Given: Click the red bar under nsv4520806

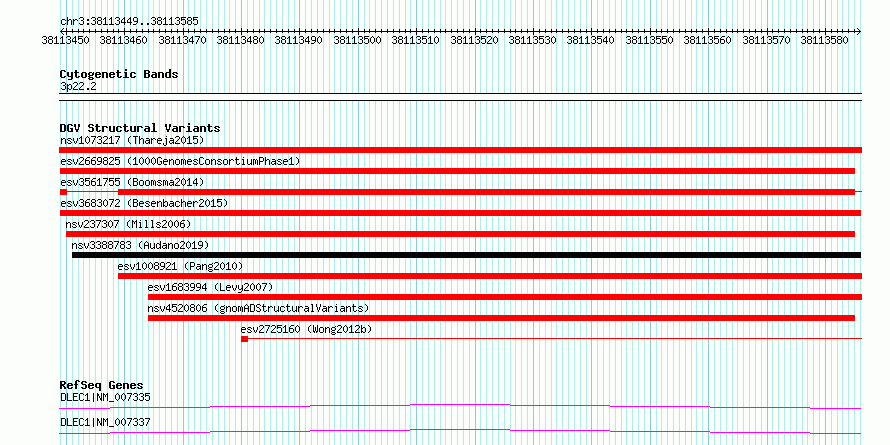Looking at the screenshot, I should [x=501, y=318].
